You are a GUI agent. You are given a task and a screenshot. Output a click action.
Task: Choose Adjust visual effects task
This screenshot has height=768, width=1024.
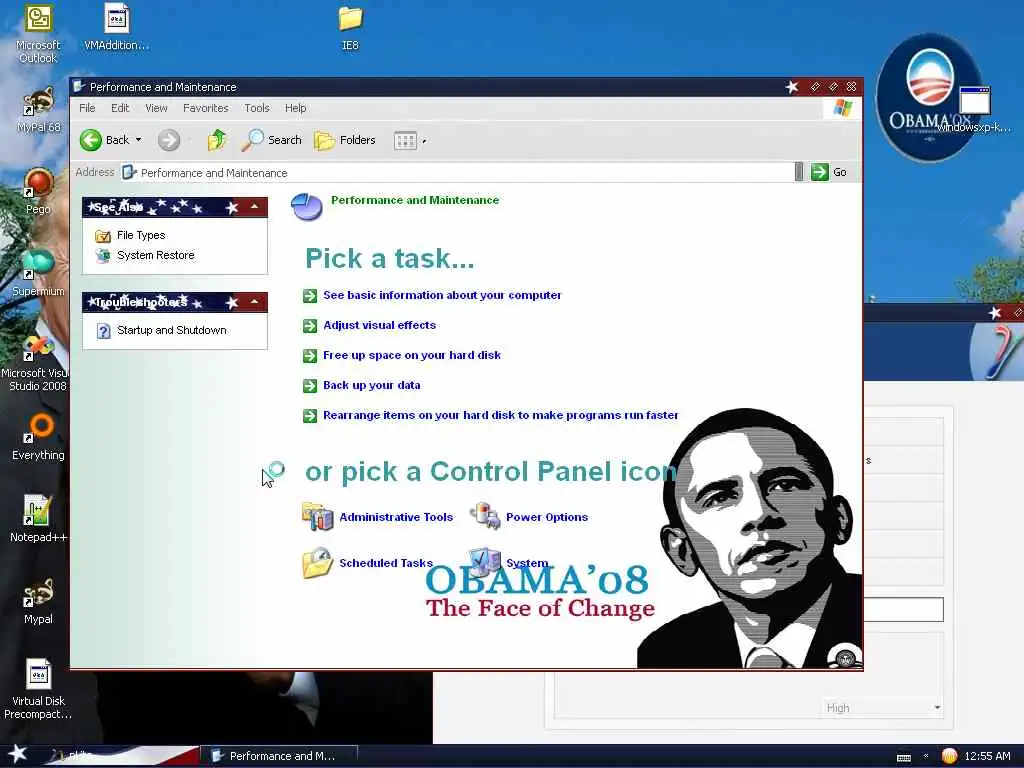point(379,325)
